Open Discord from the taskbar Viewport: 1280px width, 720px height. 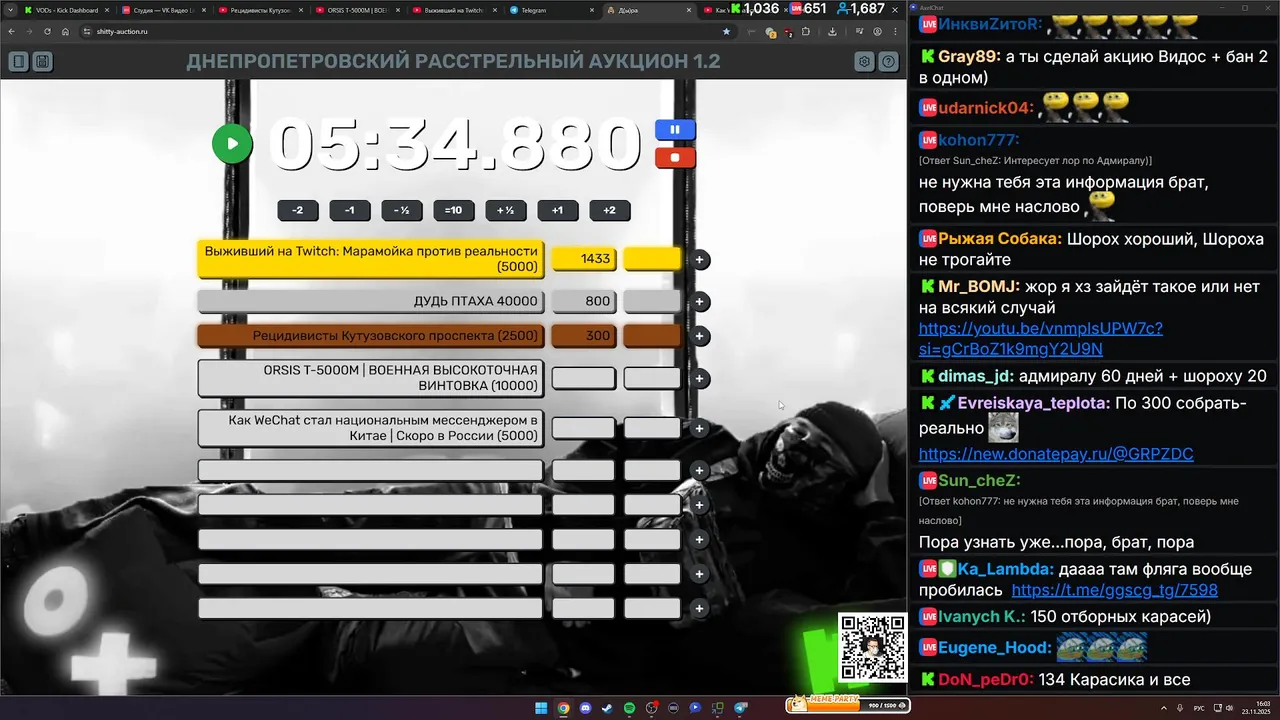coord(586,708)
